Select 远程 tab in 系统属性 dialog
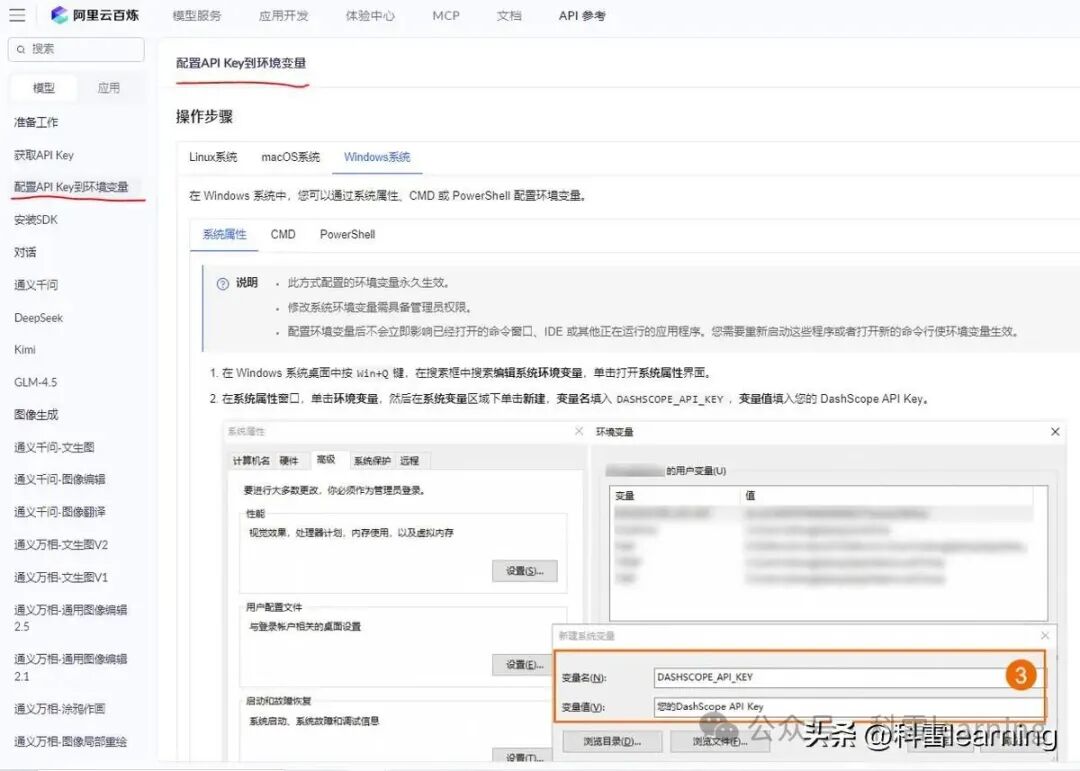The image size is (1080, 771). tap(409, 460)
